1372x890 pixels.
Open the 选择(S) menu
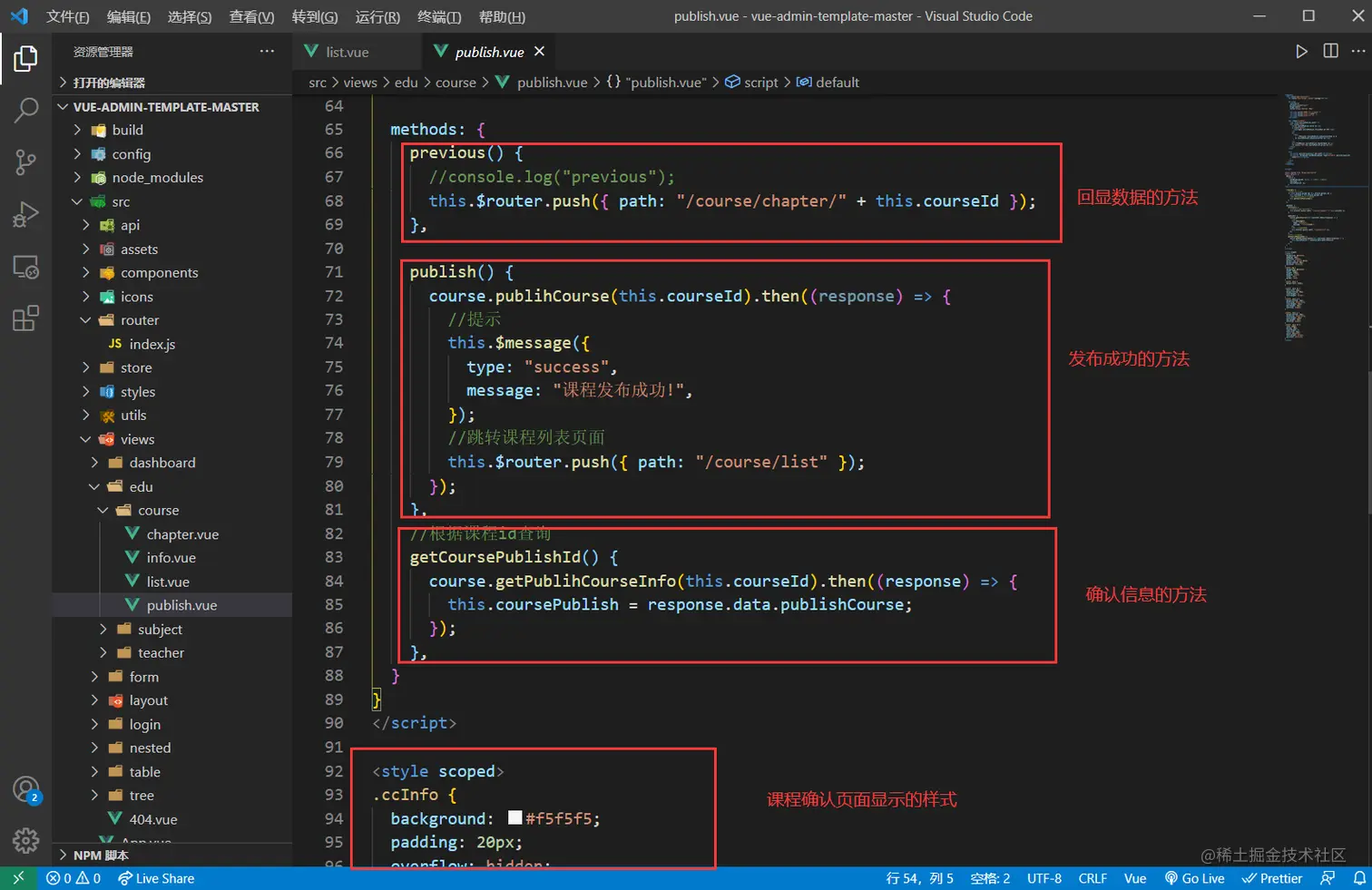click(190, 16)
